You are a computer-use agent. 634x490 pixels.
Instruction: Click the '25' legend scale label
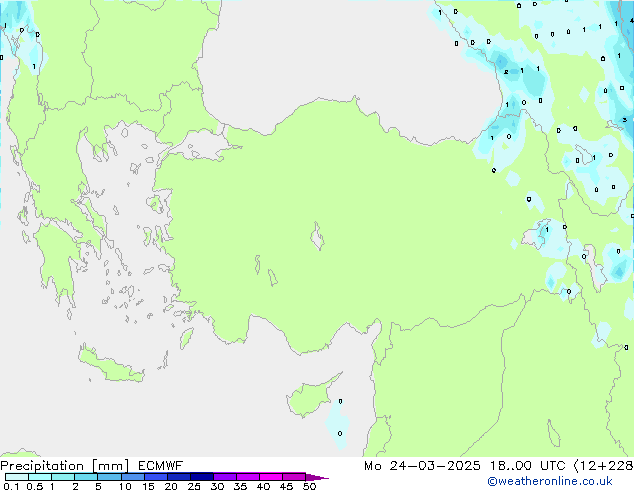(x=194, y=486)
